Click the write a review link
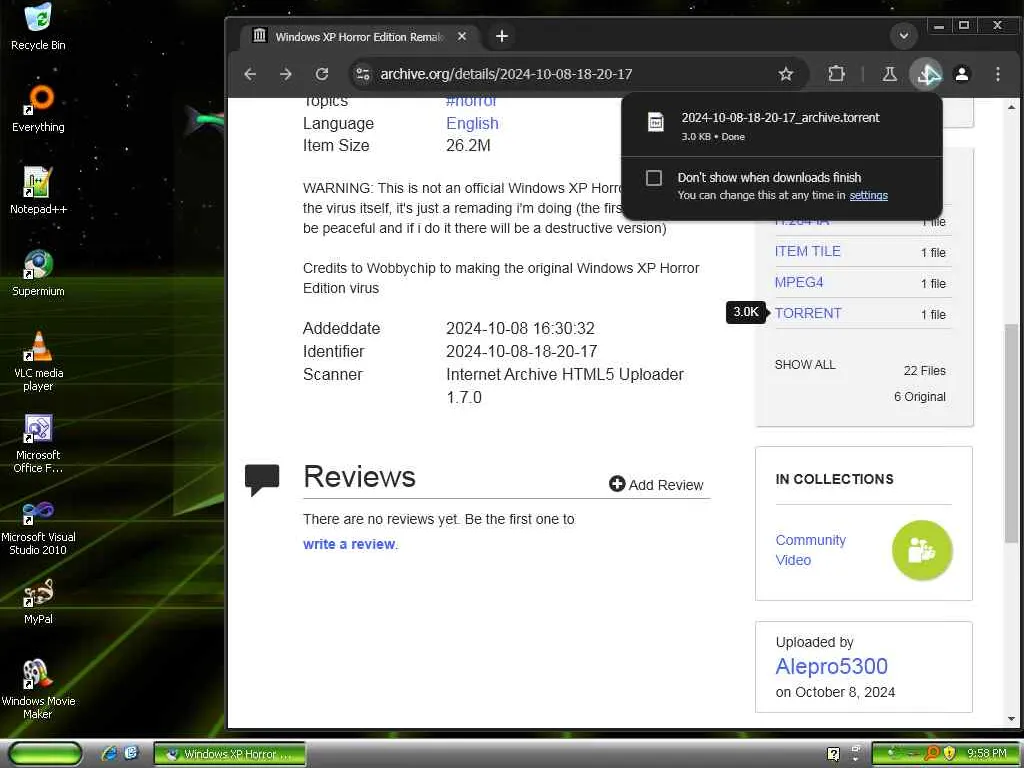The height and width of the screenshot is (768, 1024). click(349, 544)
